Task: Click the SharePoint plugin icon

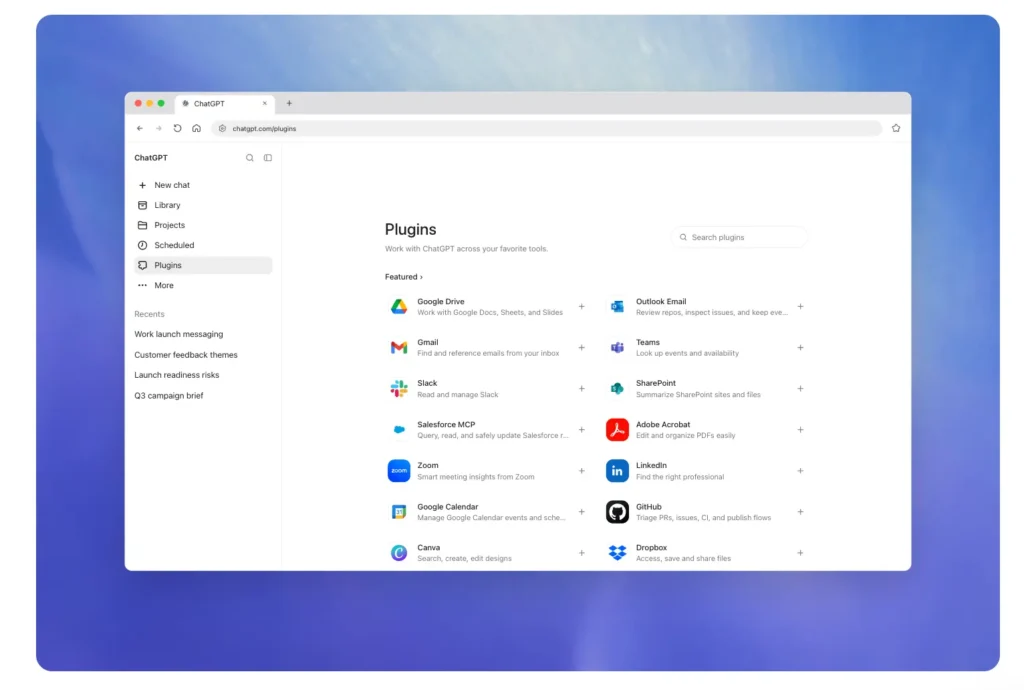Action: coord(617,388)
